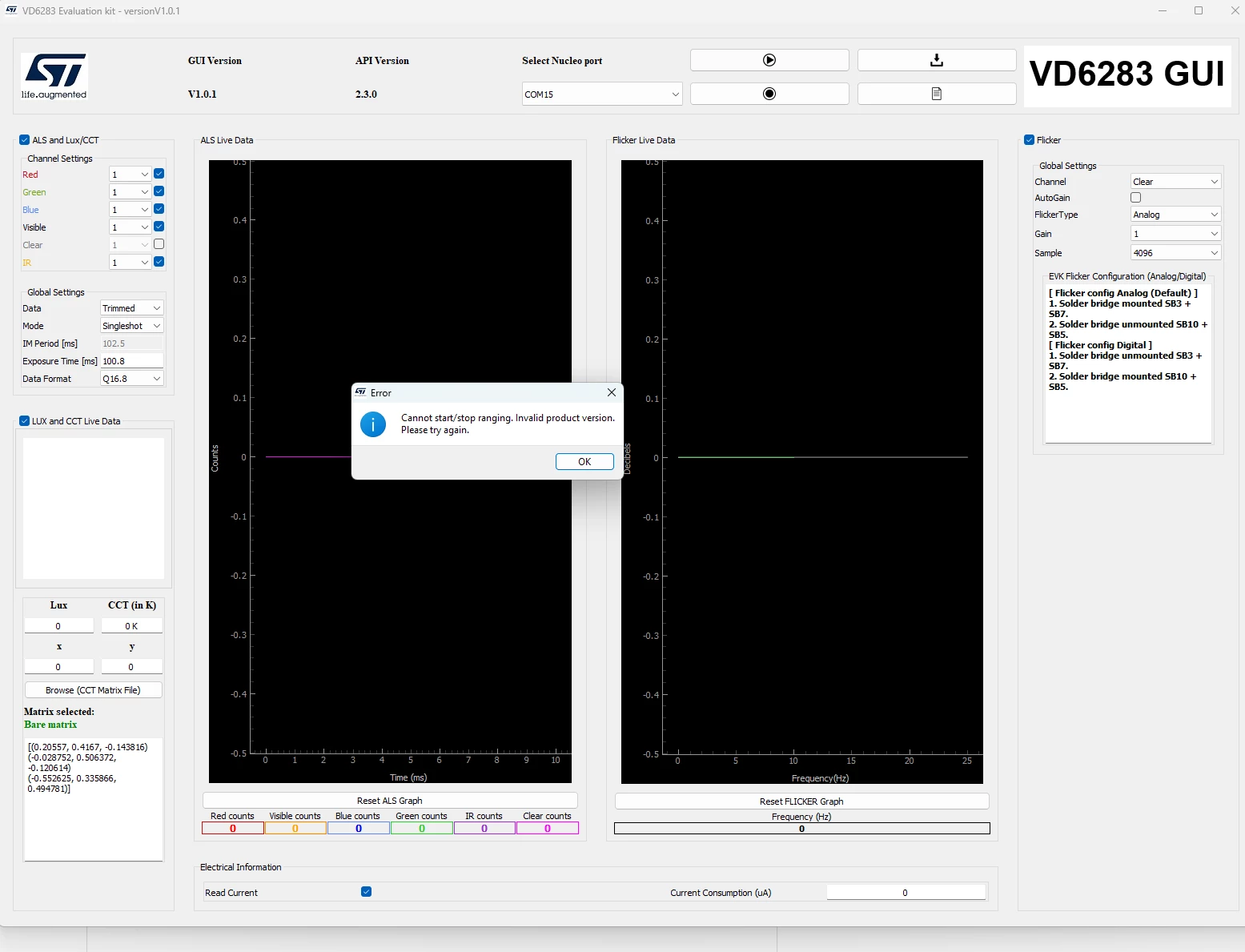
Task: Click the CCT matrix values text box
Action: point(94,799)
